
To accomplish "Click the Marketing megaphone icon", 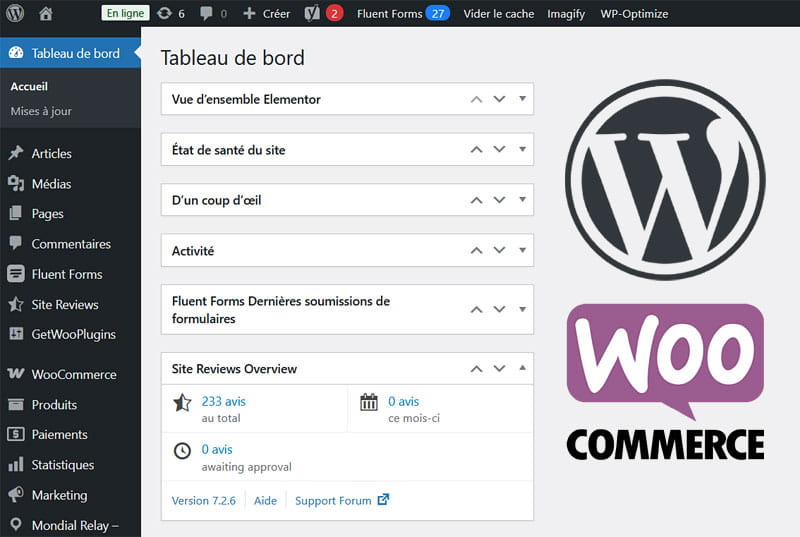I will pos(16,494).
